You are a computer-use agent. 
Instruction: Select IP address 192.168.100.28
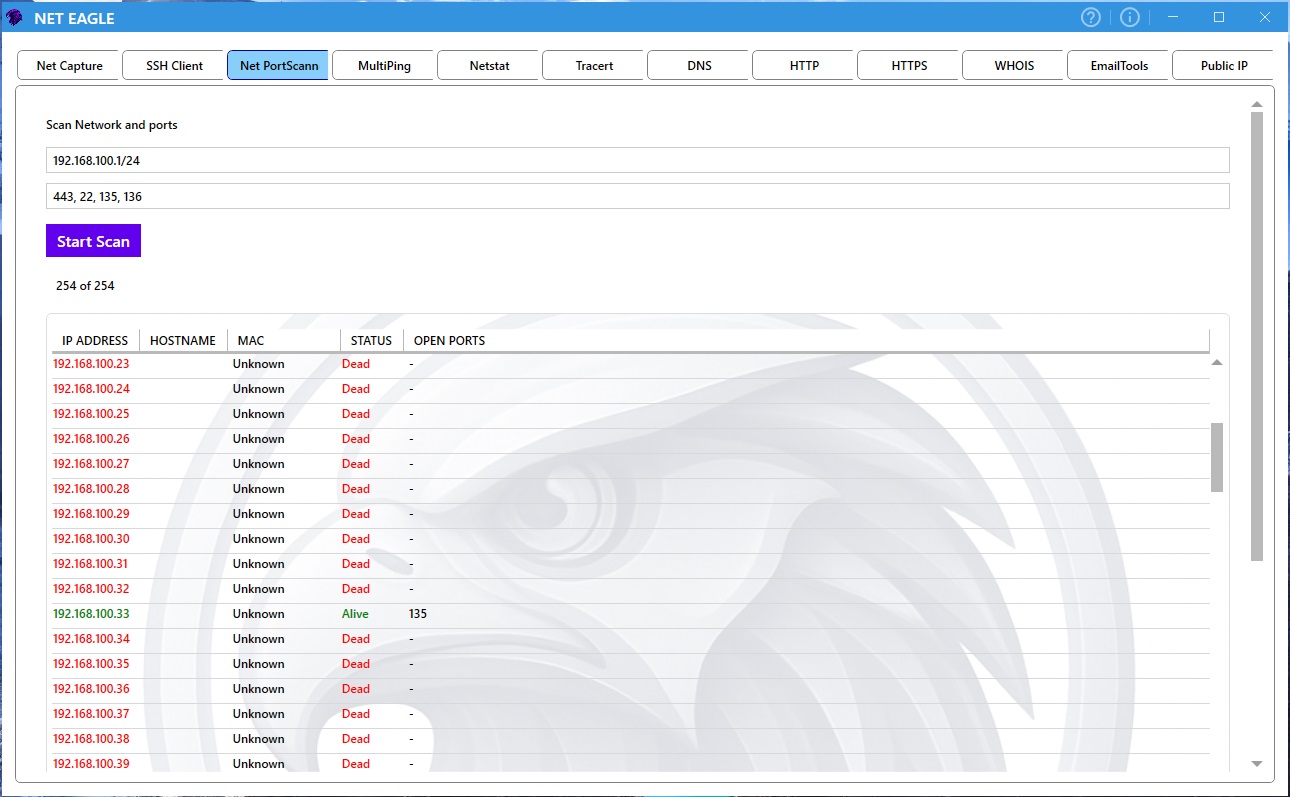click(x=91, y=489)
